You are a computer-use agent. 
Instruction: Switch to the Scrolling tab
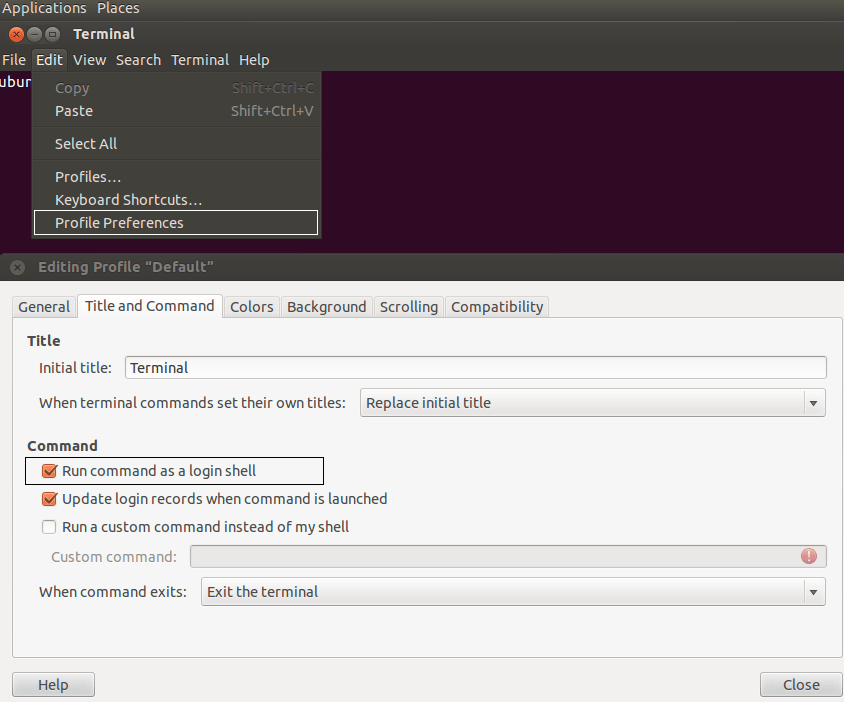(x=408, y=306)
